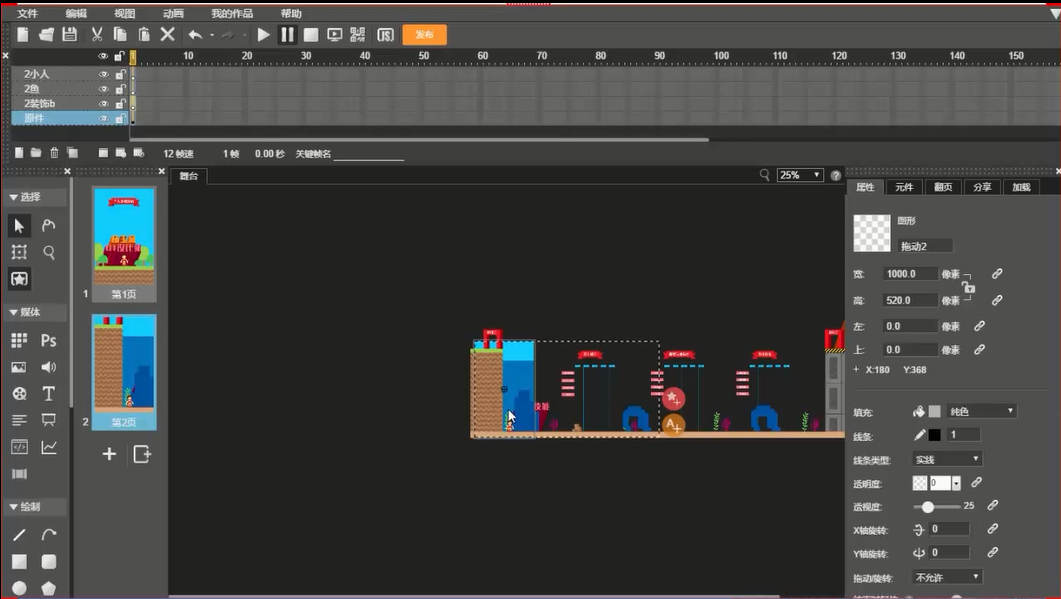Viewport: 1061px width, 599px height.
Task: Open the 编辑 menu
Action: click(x=76, y=14)
